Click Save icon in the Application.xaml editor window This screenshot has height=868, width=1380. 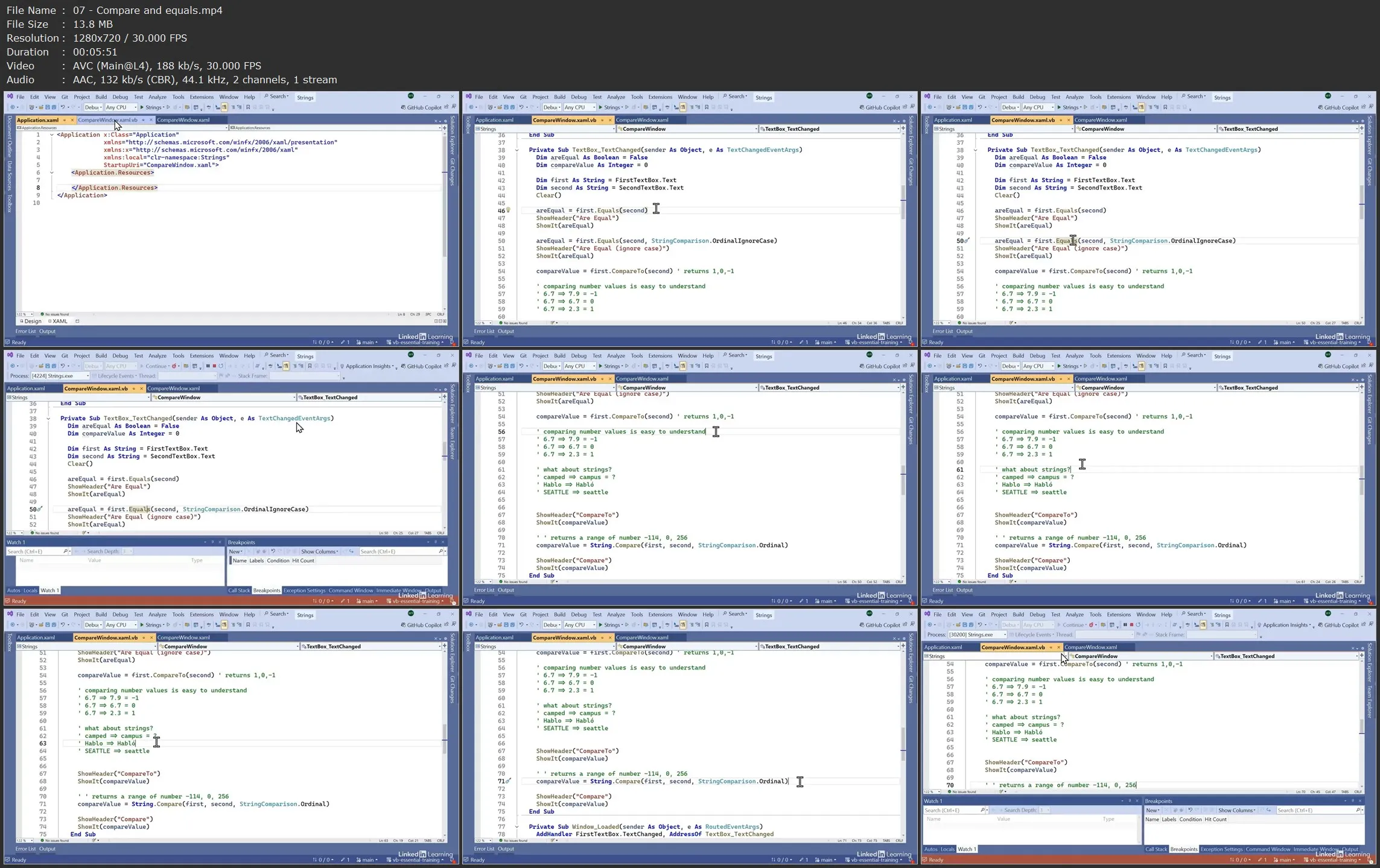click(x=47, y=107)
